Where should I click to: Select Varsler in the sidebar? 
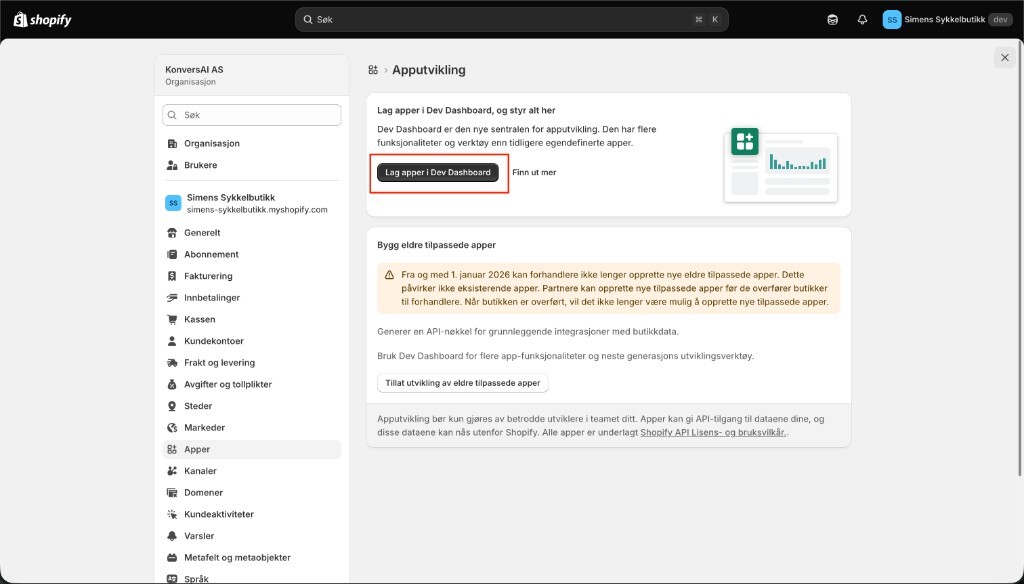click(x=251, y=536)
